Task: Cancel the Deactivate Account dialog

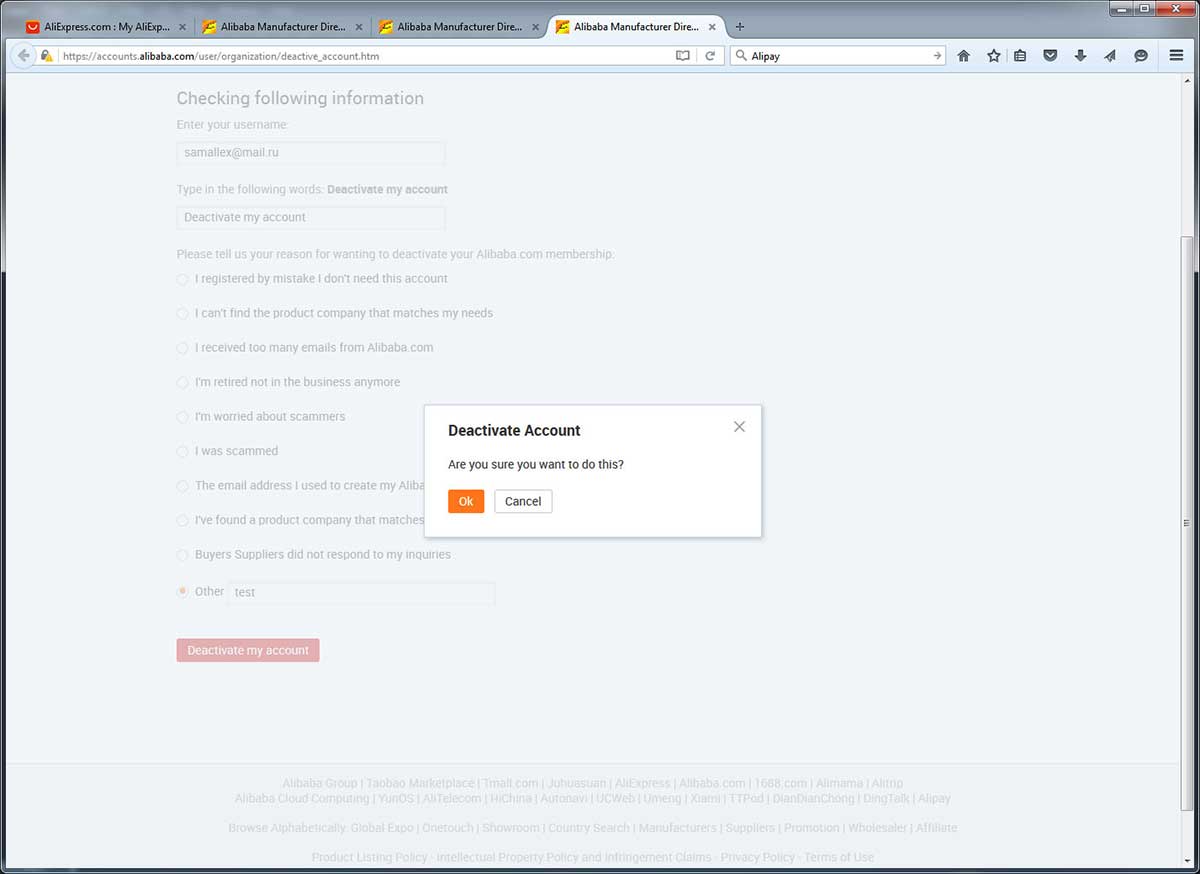Action: tap(523, 501)
